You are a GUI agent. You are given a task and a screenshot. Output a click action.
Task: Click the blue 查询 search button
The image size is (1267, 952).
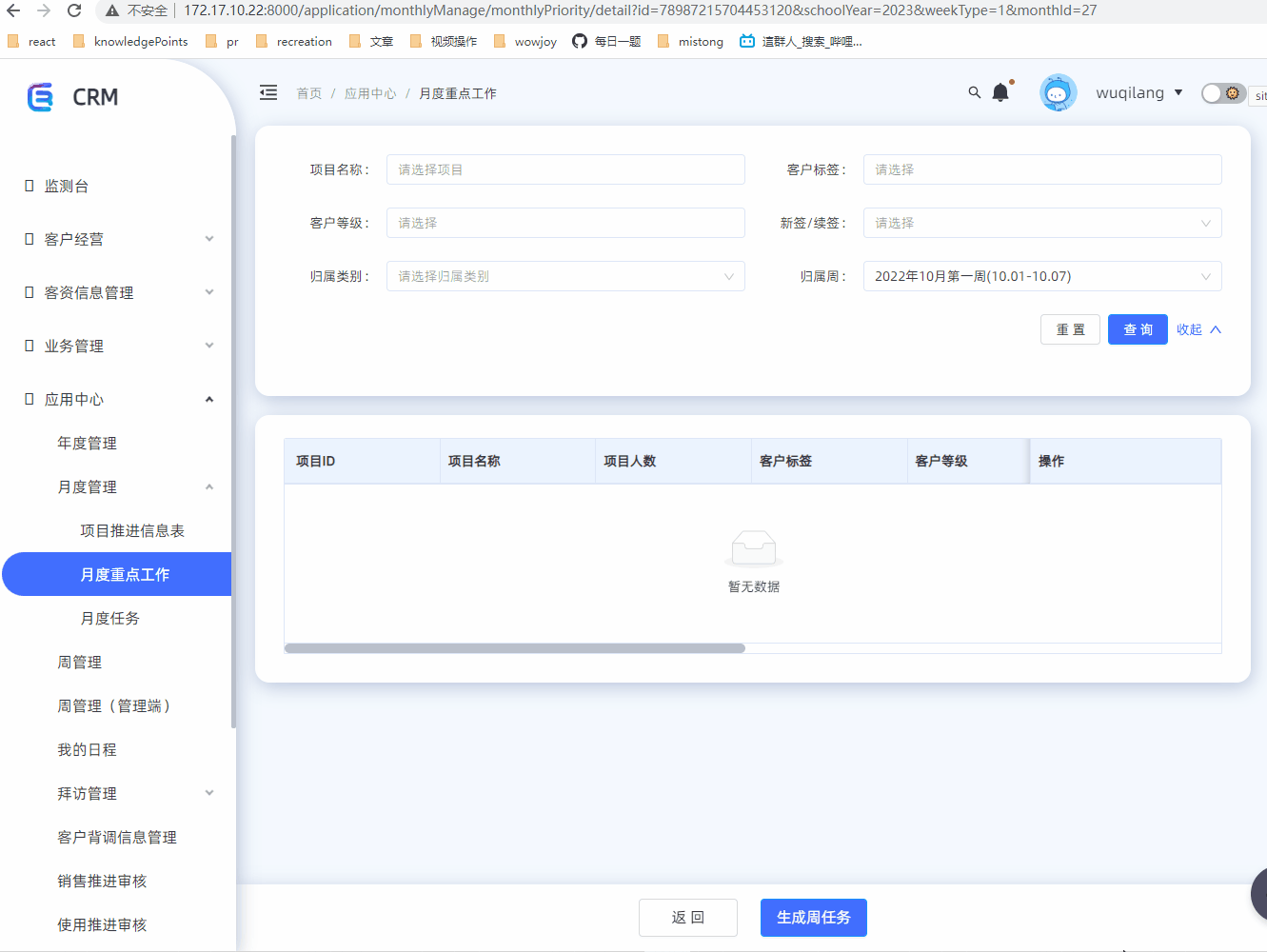(1137, 328)
